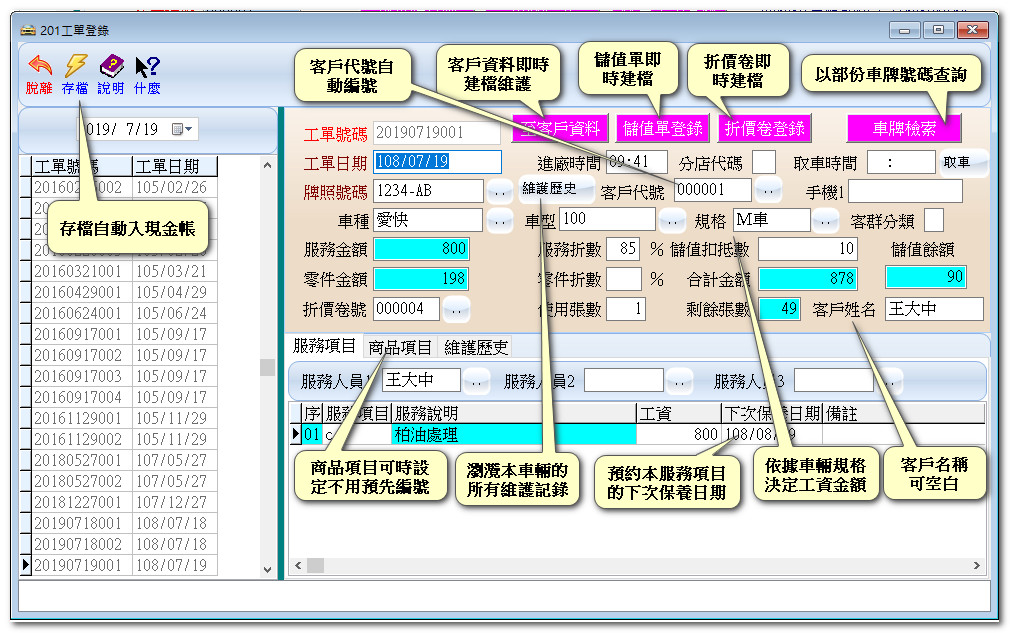The width and height of the screenshot is (1010, 633).
Task: Click the work order list scrollbar down arrow
Action: tap(267, 569)
